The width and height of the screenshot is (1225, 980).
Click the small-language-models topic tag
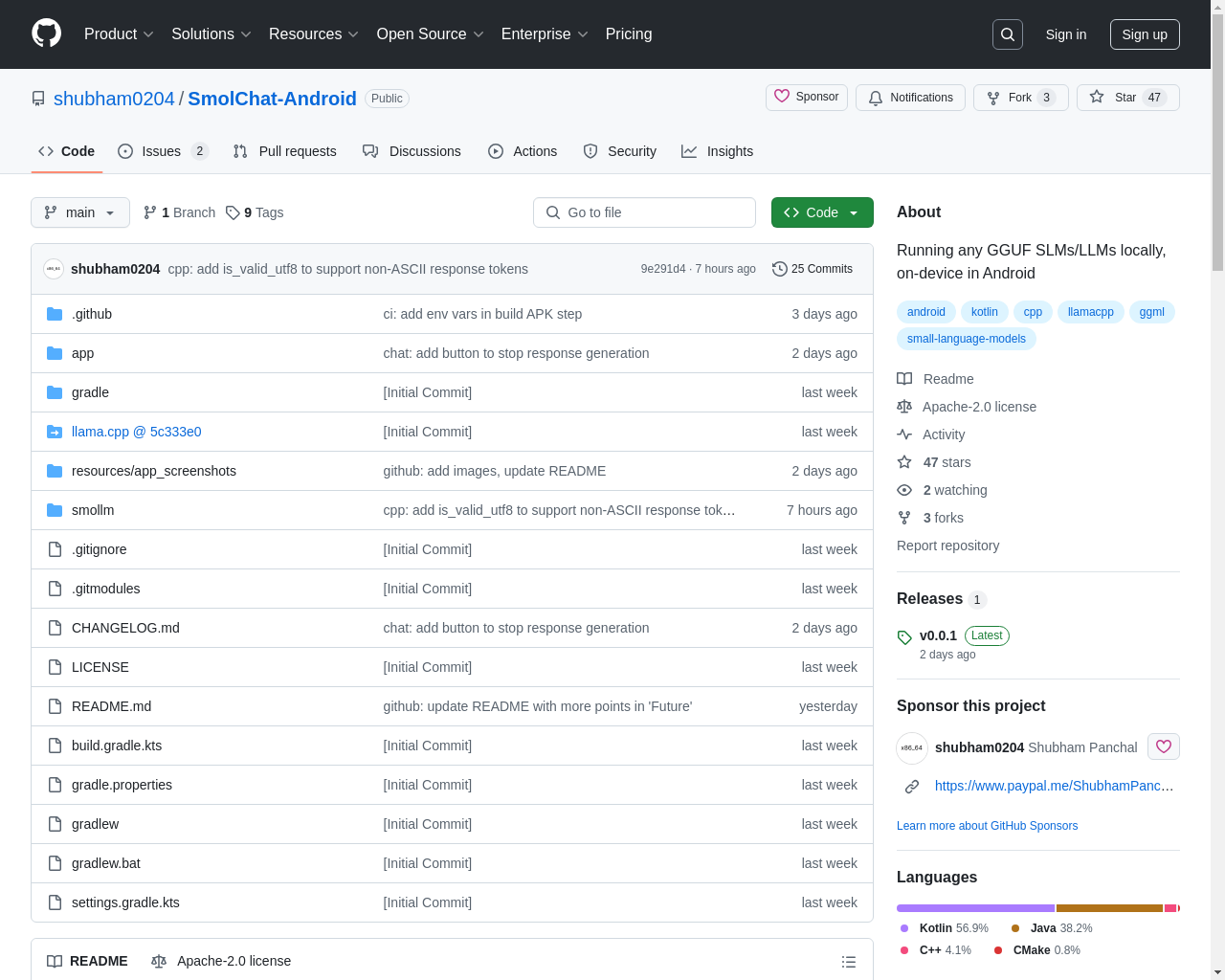click(x=967, y=339)
